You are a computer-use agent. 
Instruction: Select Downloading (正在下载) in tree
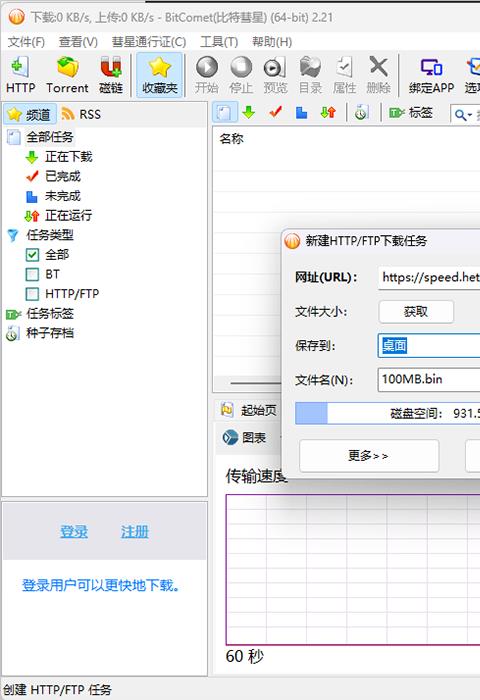68,157
